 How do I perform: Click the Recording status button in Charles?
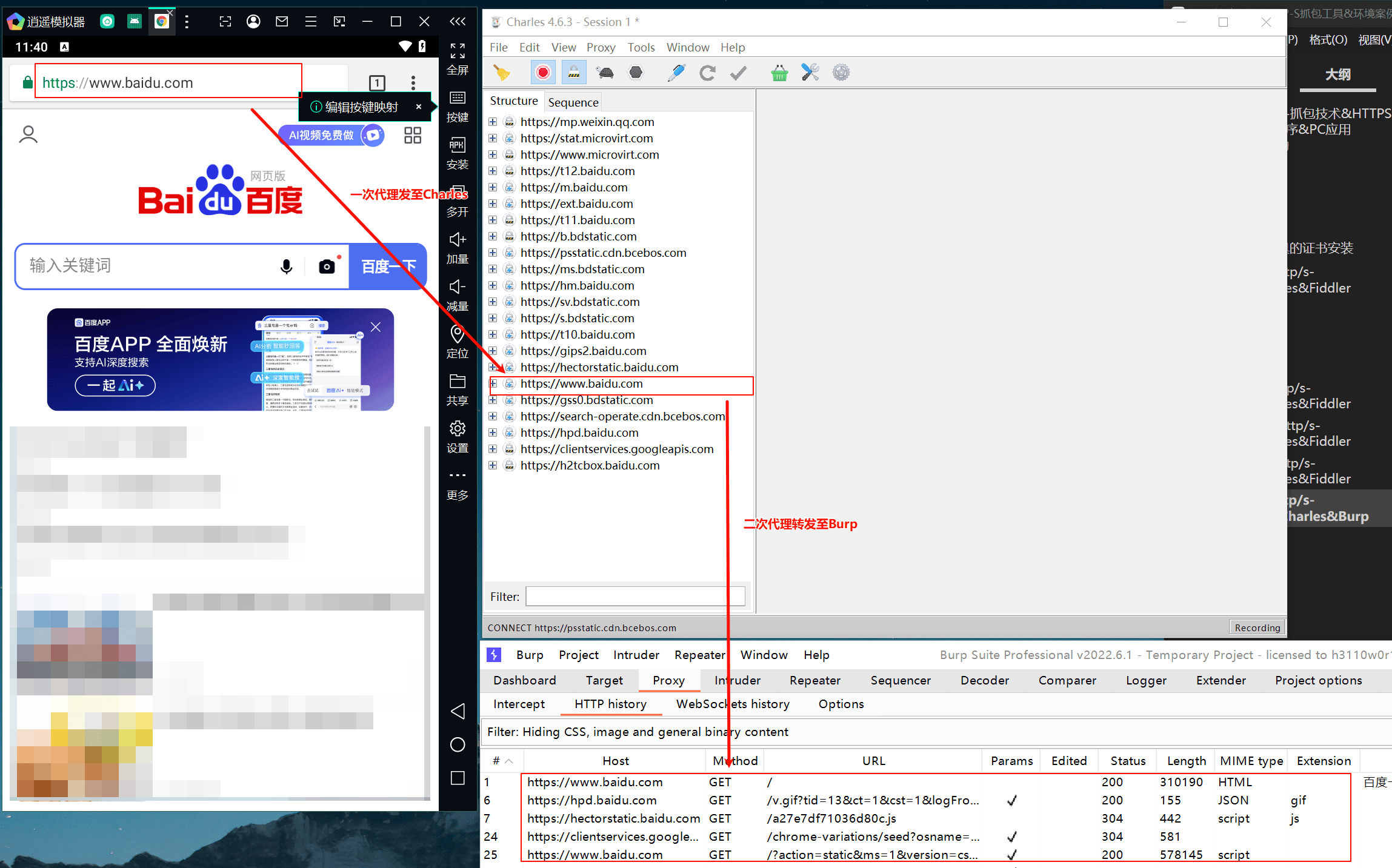pyautogui.click(x=1257, y=628)
